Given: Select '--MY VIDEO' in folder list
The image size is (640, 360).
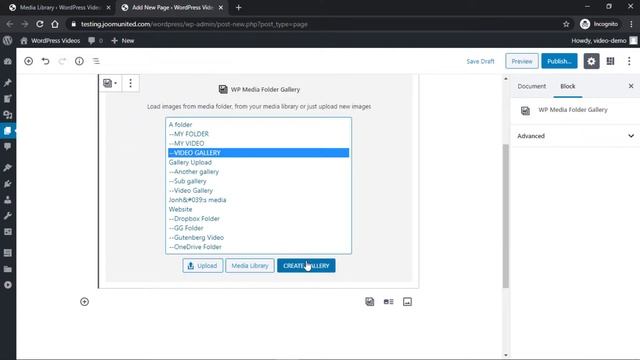Looking at the screenshot, I should tap(258, 143).
